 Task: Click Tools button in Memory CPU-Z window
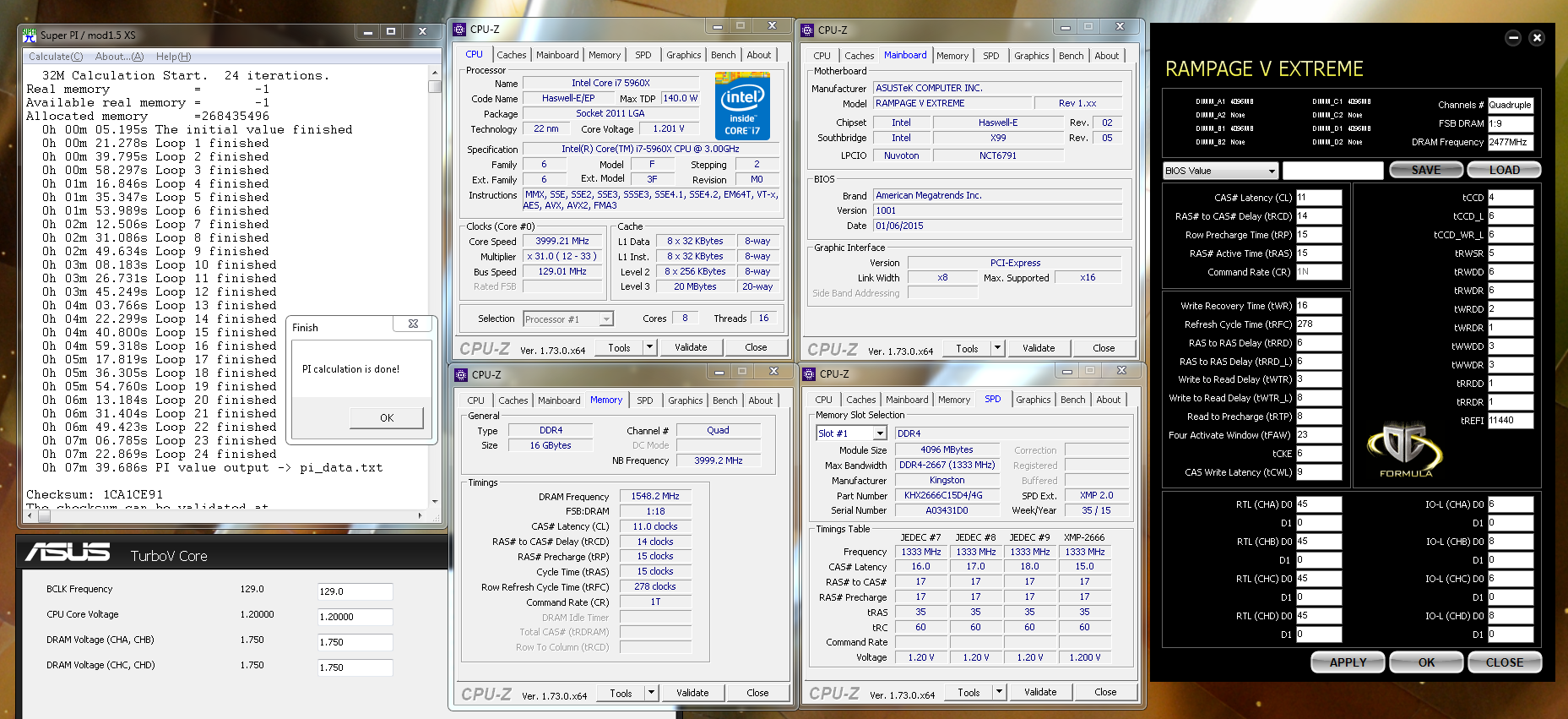pos(621,693)
